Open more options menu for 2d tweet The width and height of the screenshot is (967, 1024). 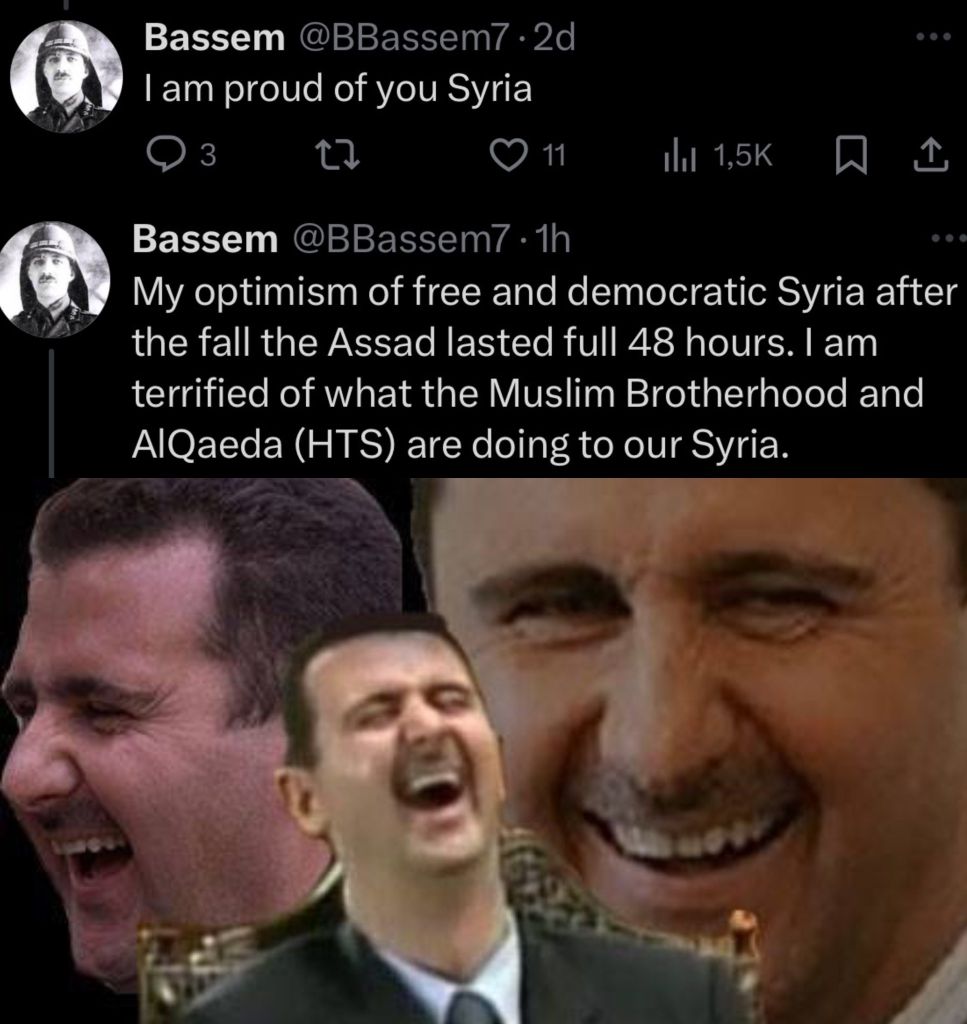934,37
